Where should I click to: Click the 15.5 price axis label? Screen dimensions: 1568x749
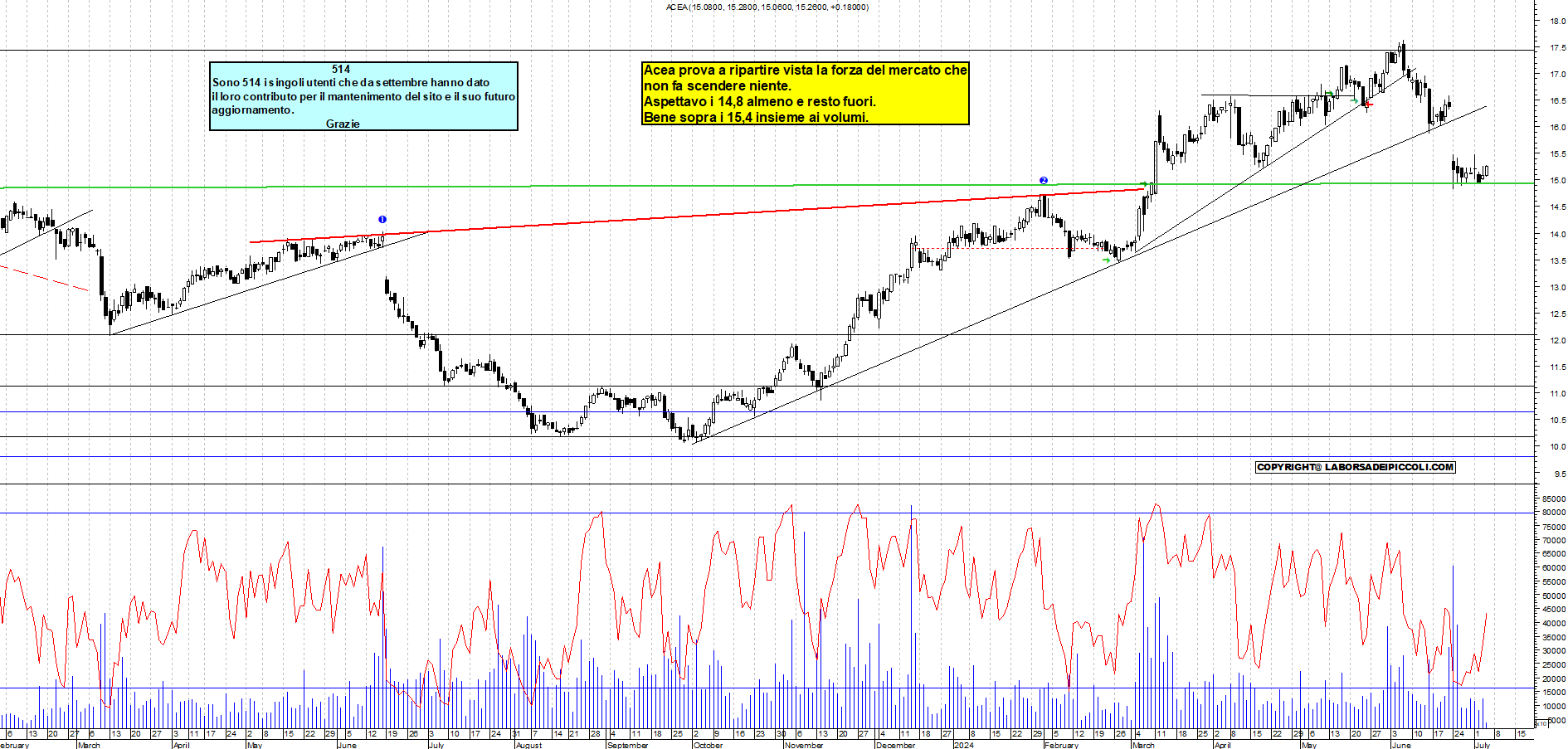pos(1557,154)
